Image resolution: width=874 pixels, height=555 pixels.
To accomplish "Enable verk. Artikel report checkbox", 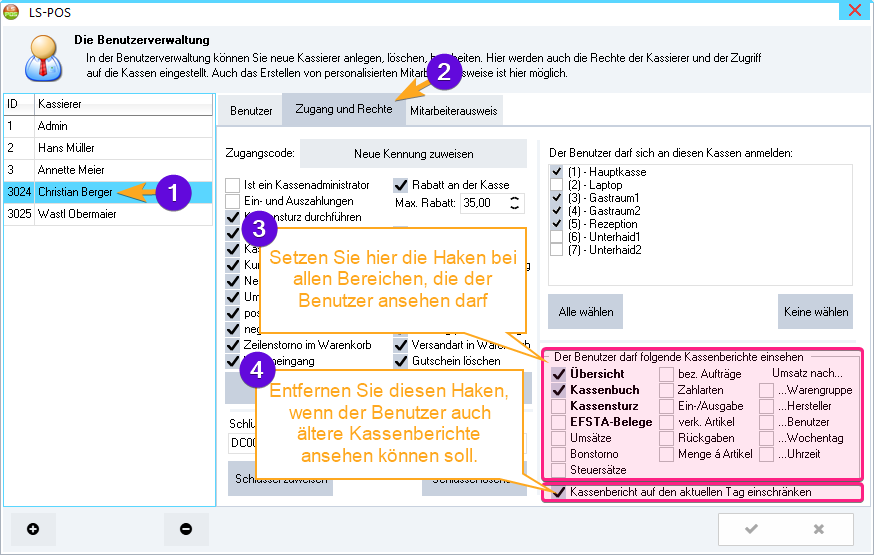I will click(x=667, y=422).
